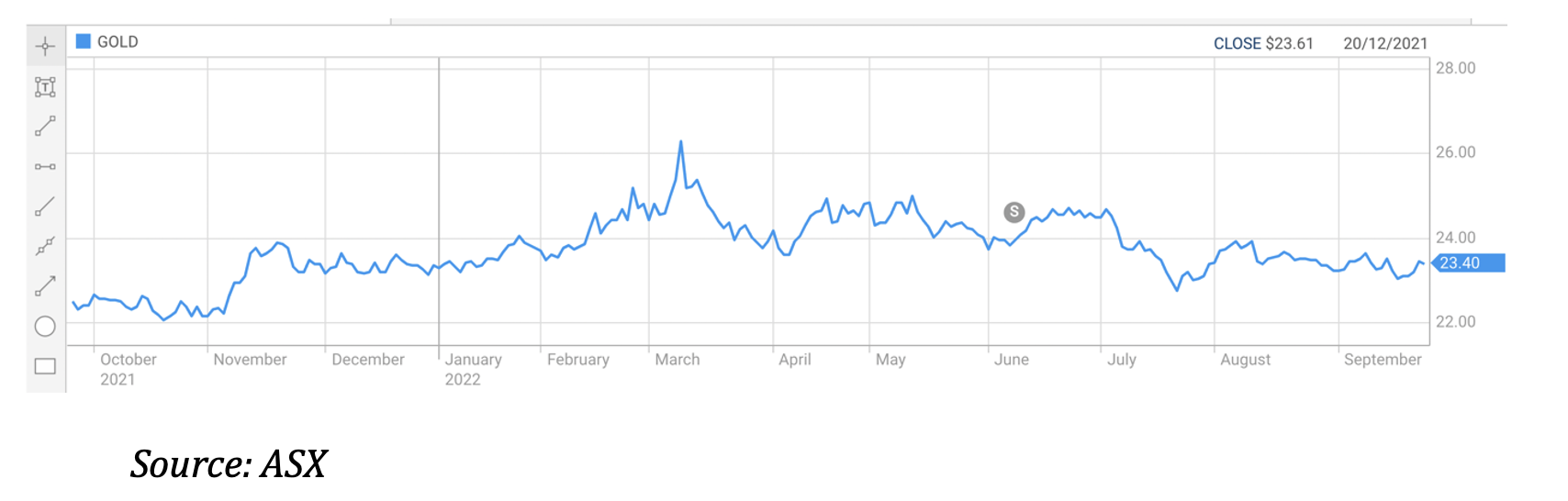Click the September axis label
This screenshot has width=1568, height=501.
click(1382, 360)
